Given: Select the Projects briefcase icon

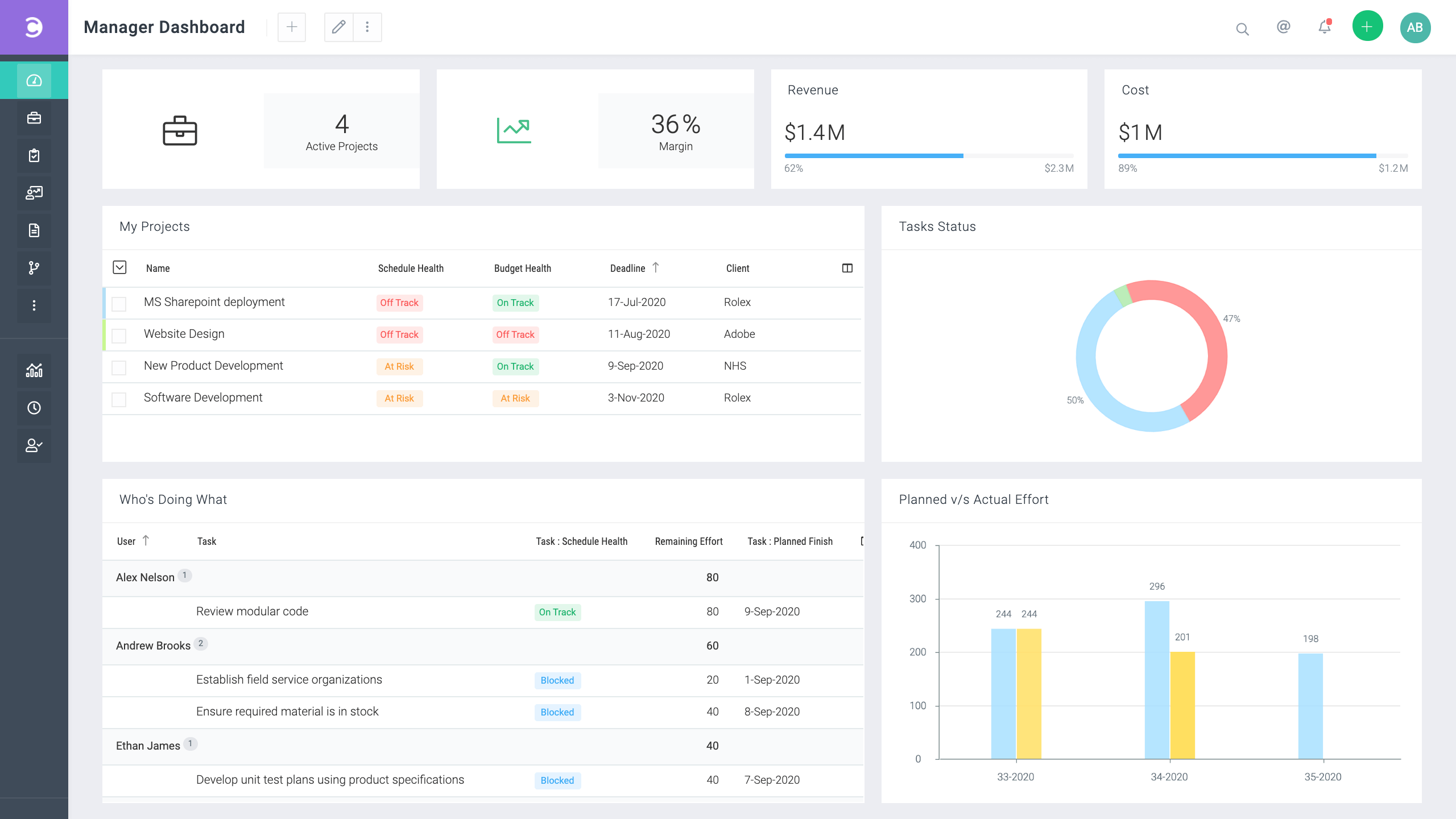Looking at the screenshot, I should (x=34, y=118).
